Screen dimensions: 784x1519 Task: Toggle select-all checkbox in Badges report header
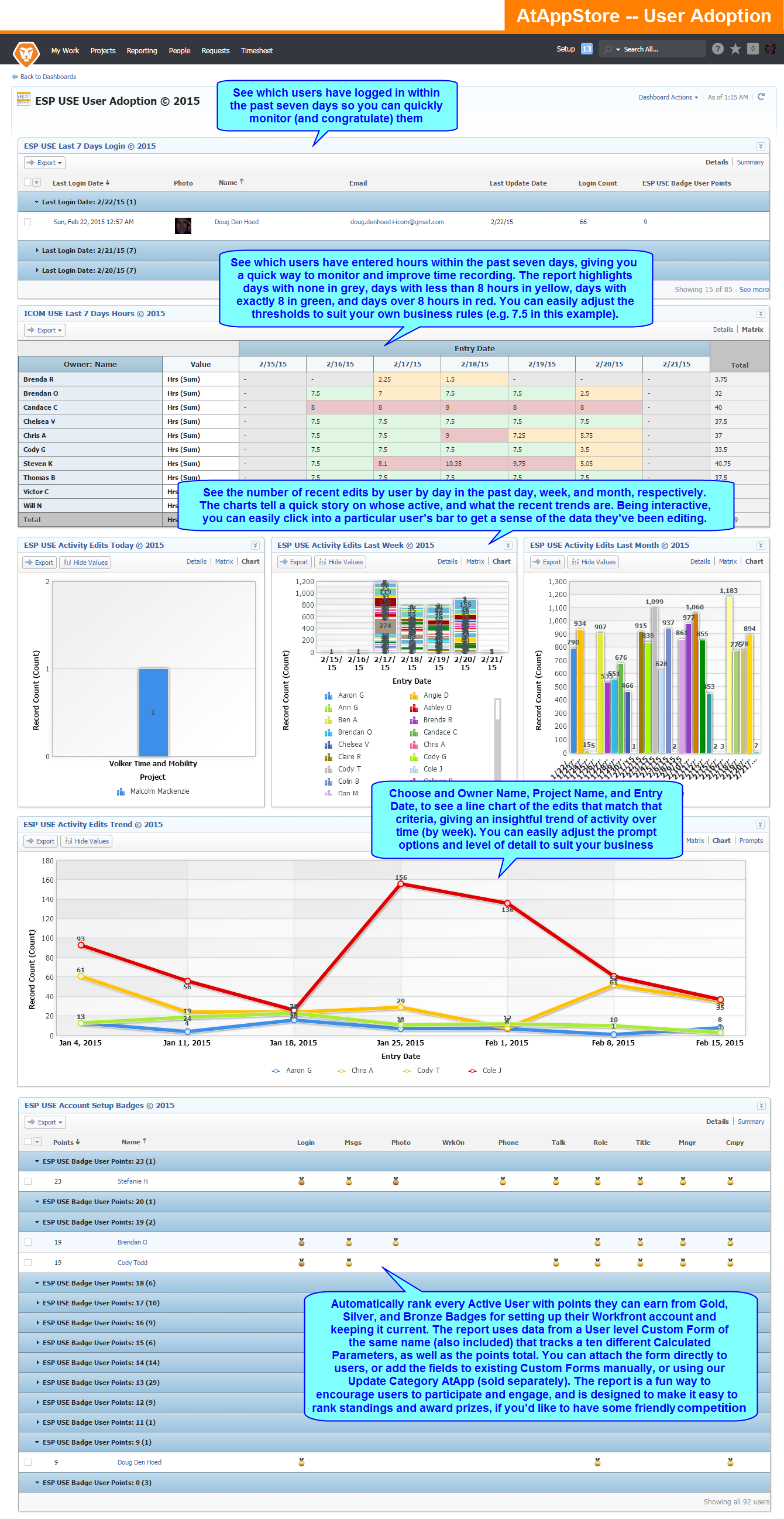pos(27,1141)
